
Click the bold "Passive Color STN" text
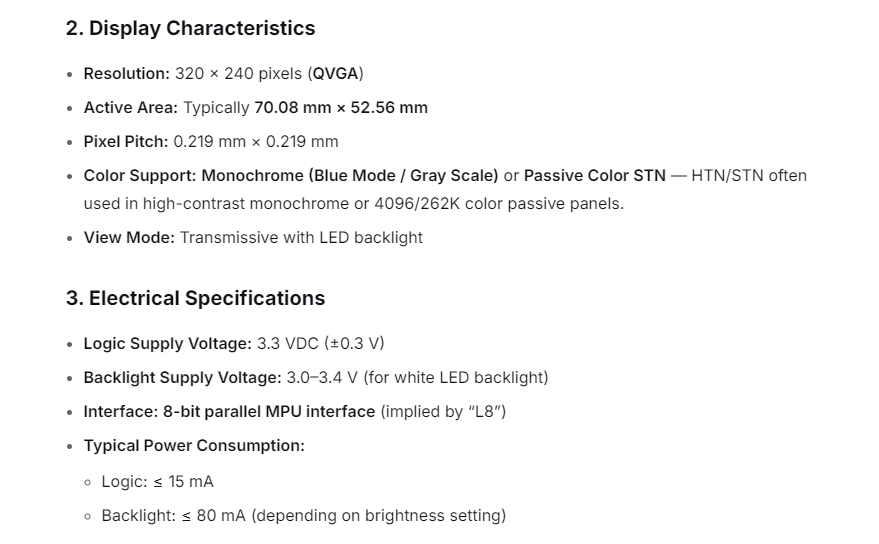pyautogui.click(x=594, y=175)
